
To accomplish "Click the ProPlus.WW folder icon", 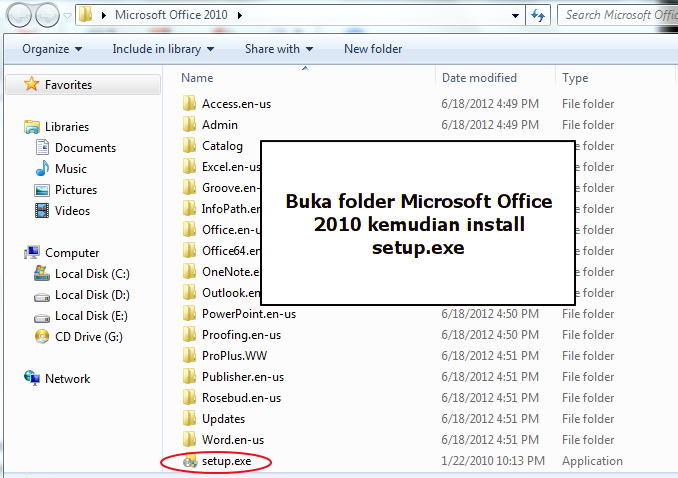I will click(189, 355).
